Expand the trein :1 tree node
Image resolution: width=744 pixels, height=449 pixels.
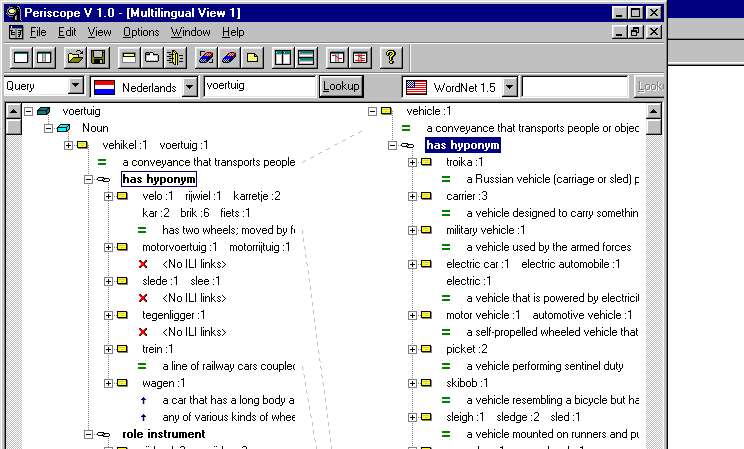click(109, 349)
